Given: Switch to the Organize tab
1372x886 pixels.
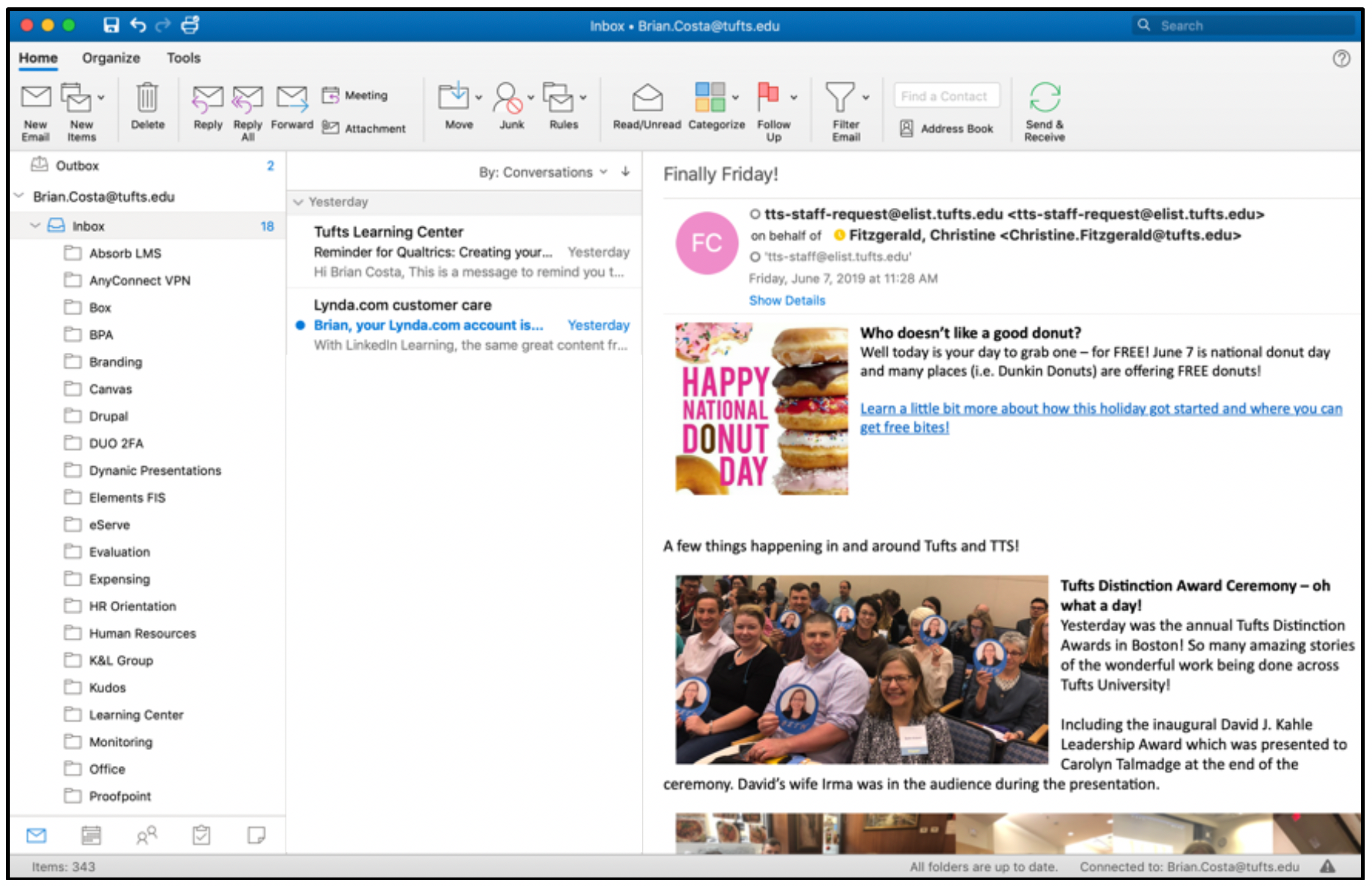Looking at the screenshot, I should tap(111, 58).
